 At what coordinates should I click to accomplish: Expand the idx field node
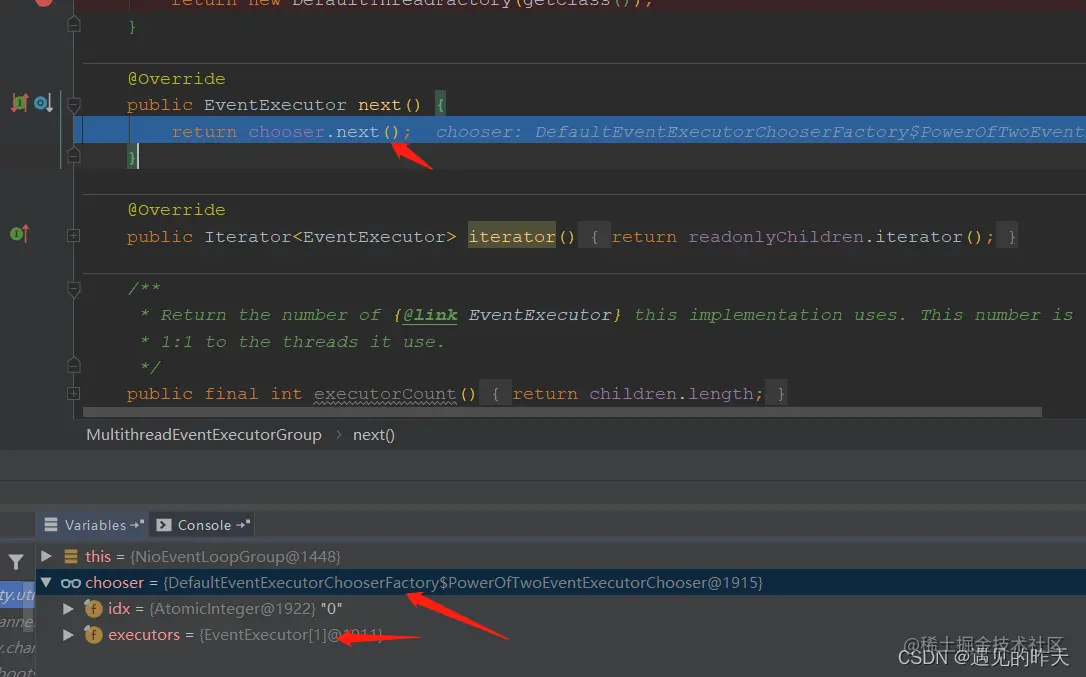pyautogui.click(x=68, y=608)
